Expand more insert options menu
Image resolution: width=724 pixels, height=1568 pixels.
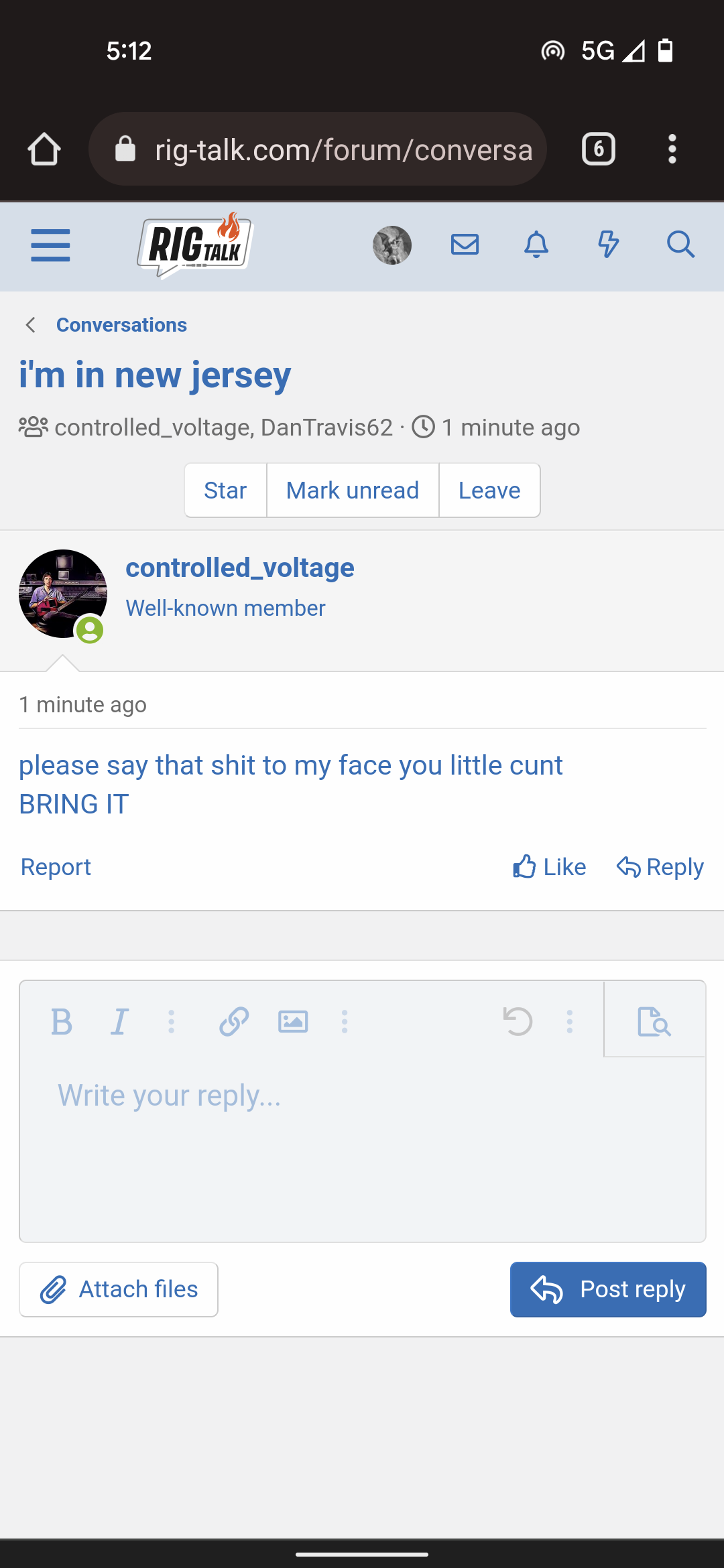click(345, 1022)
